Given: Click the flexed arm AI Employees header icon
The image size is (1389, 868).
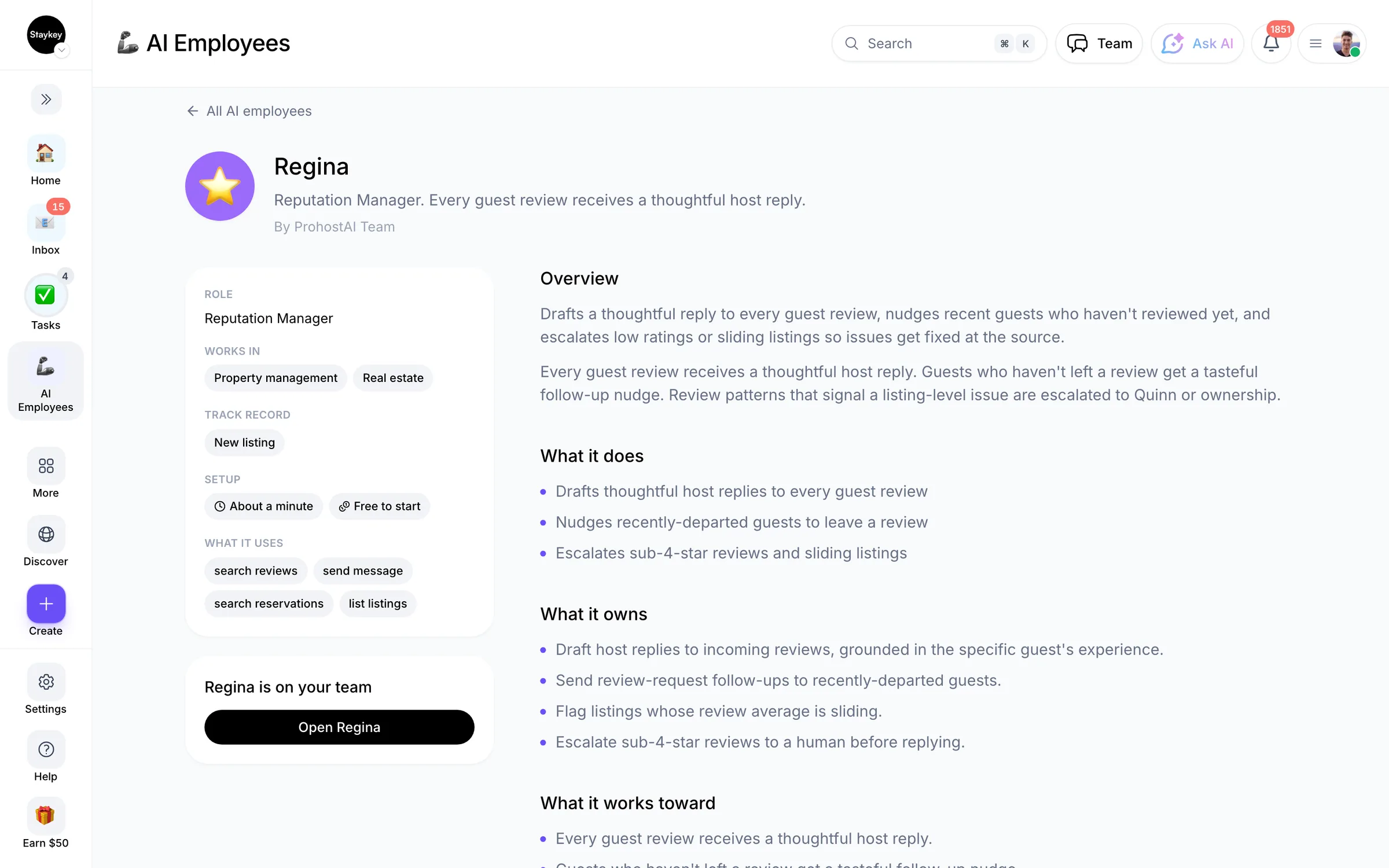Looking at the screenshot, I should coord(127,43).
